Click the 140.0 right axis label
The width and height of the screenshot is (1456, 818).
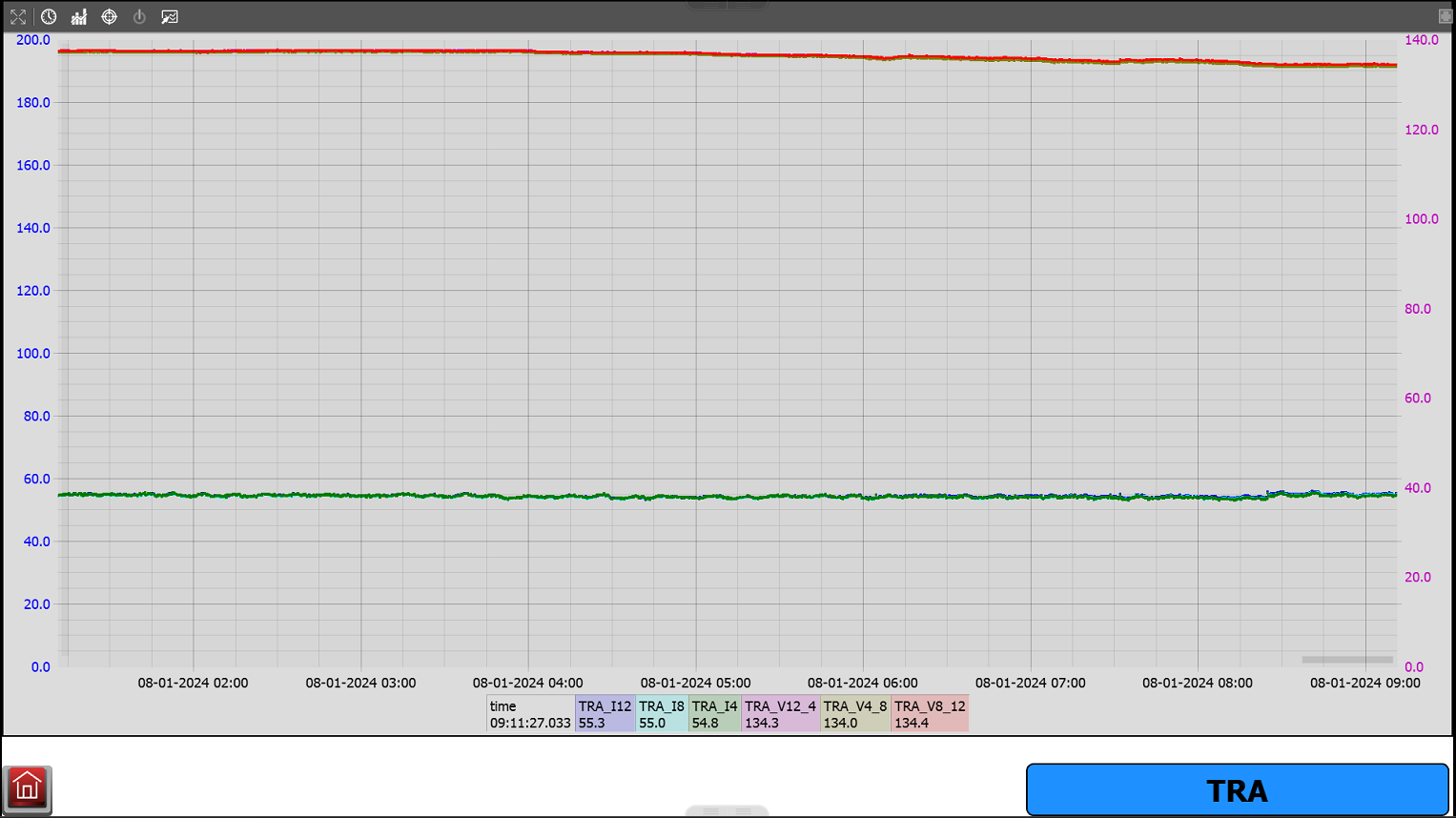(1422, 40)
